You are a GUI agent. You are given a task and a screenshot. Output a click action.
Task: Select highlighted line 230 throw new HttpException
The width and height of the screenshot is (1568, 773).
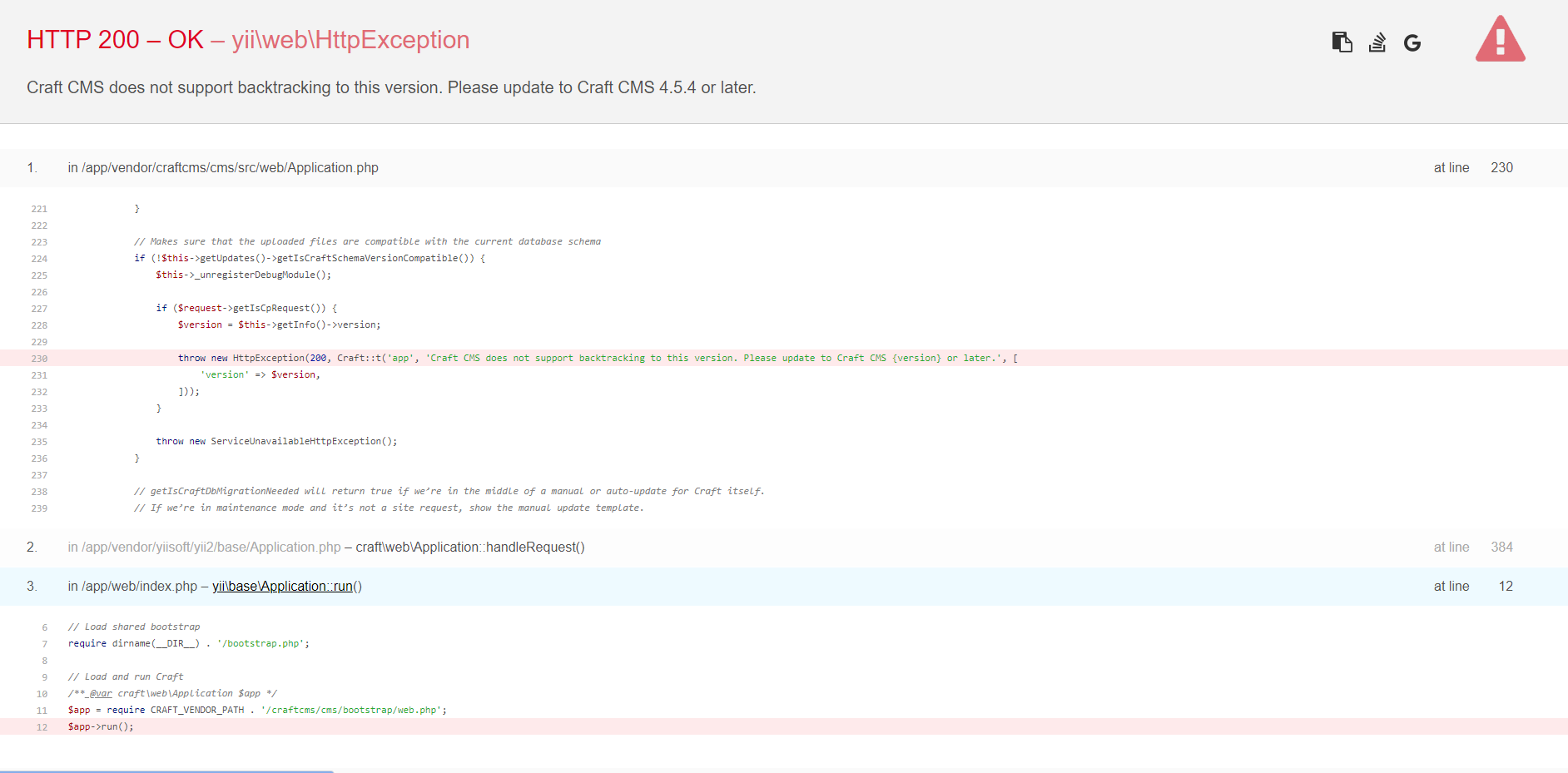pyautogui.click(x=583, y=358)
